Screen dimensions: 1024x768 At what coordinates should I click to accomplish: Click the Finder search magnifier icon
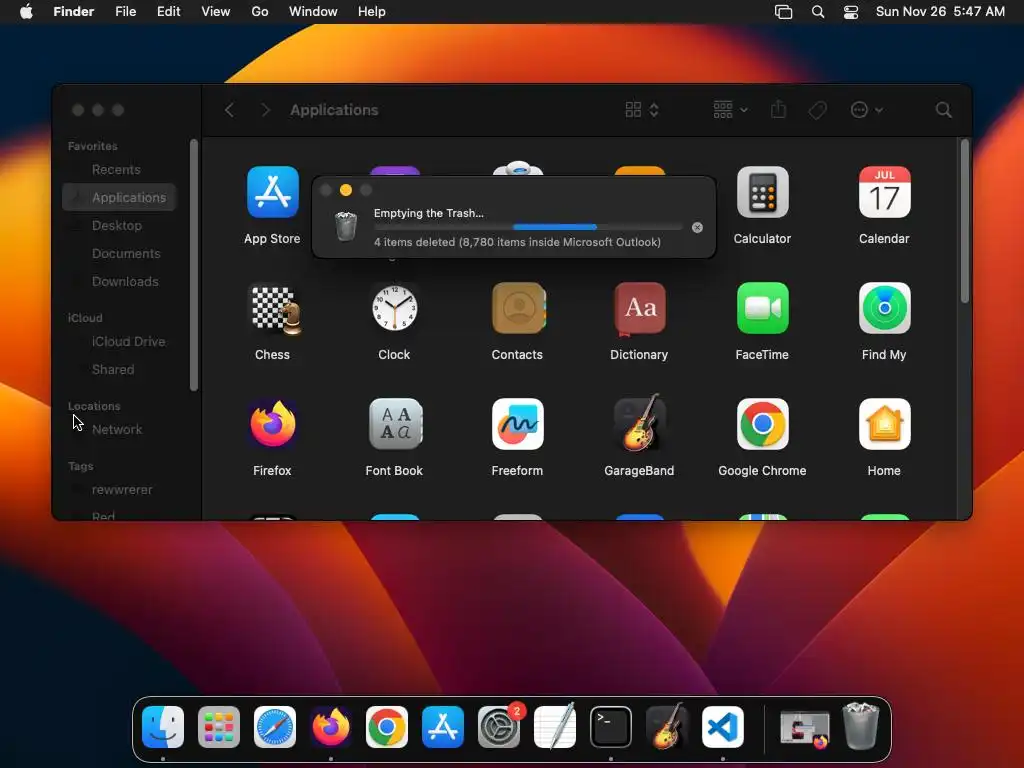click(x=944, y=110)
